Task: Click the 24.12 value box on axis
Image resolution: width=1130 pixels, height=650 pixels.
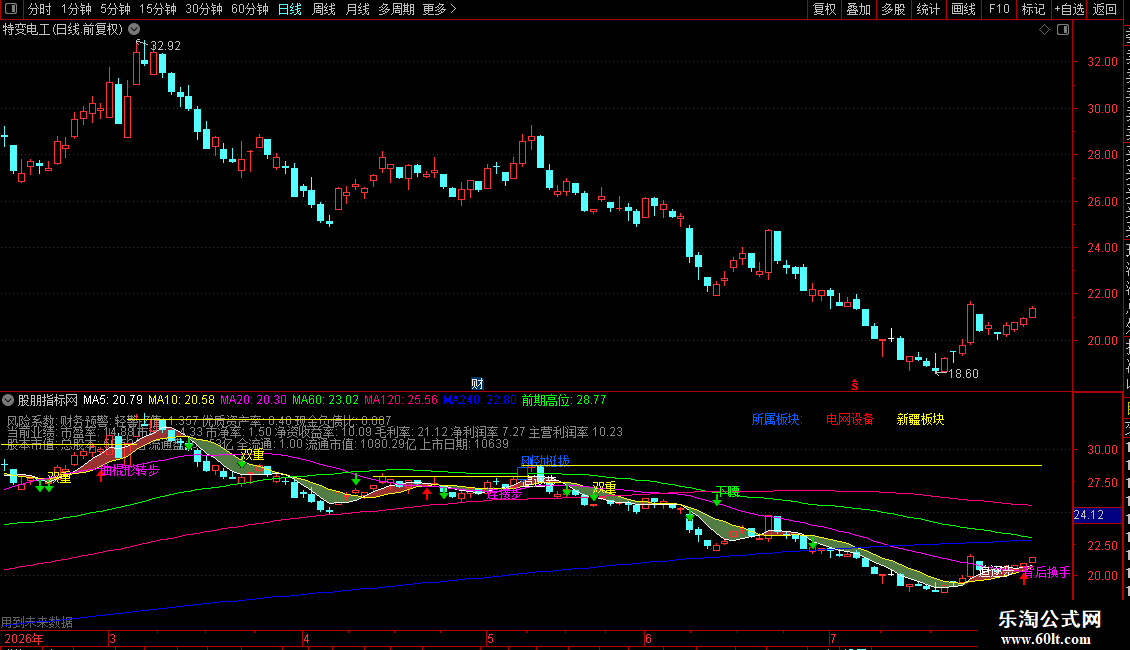Action: 1097,515
